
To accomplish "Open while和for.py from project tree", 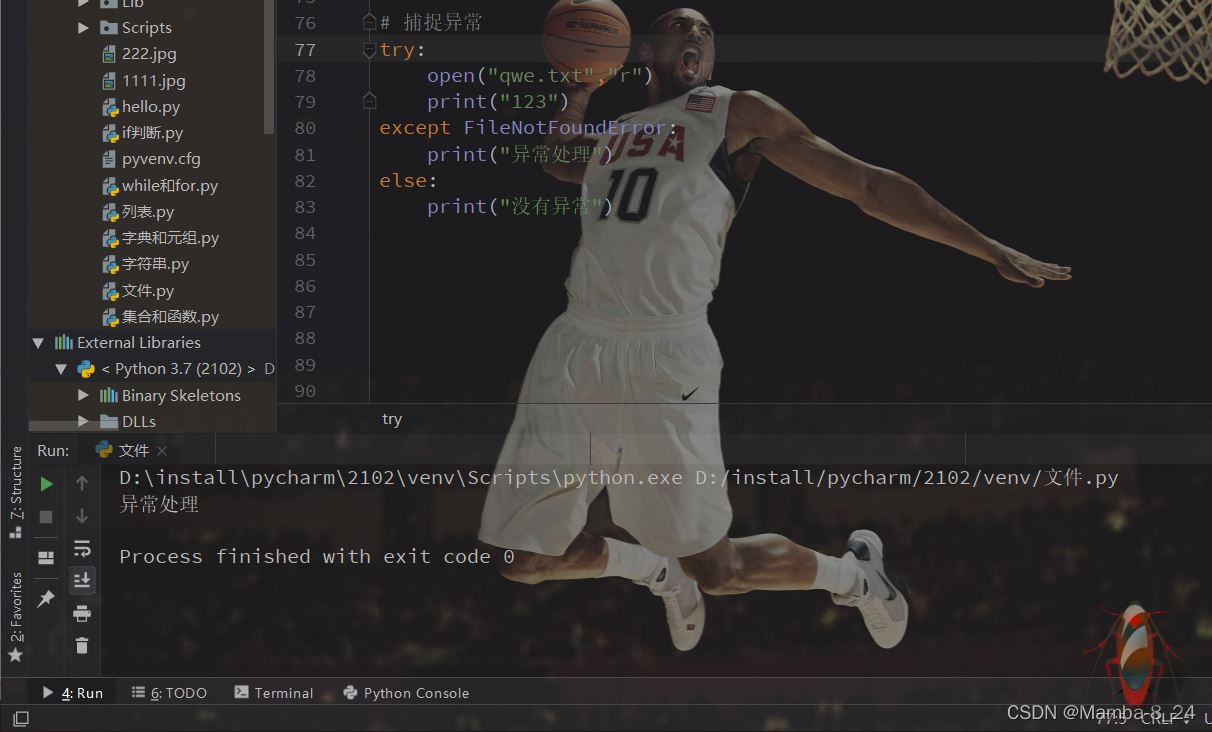I will click(170, 186).
